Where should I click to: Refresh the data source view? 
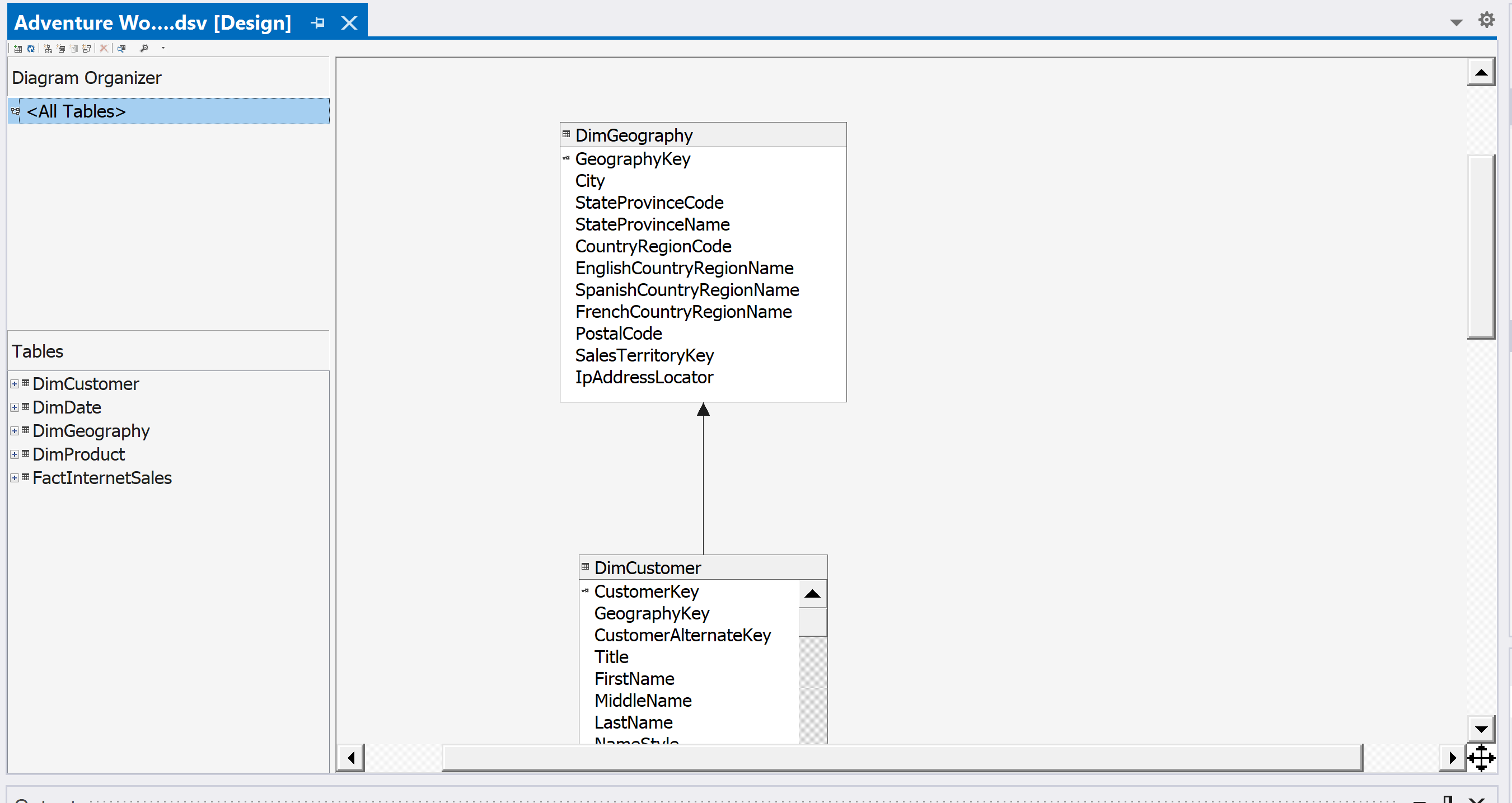tap(31, 49)
